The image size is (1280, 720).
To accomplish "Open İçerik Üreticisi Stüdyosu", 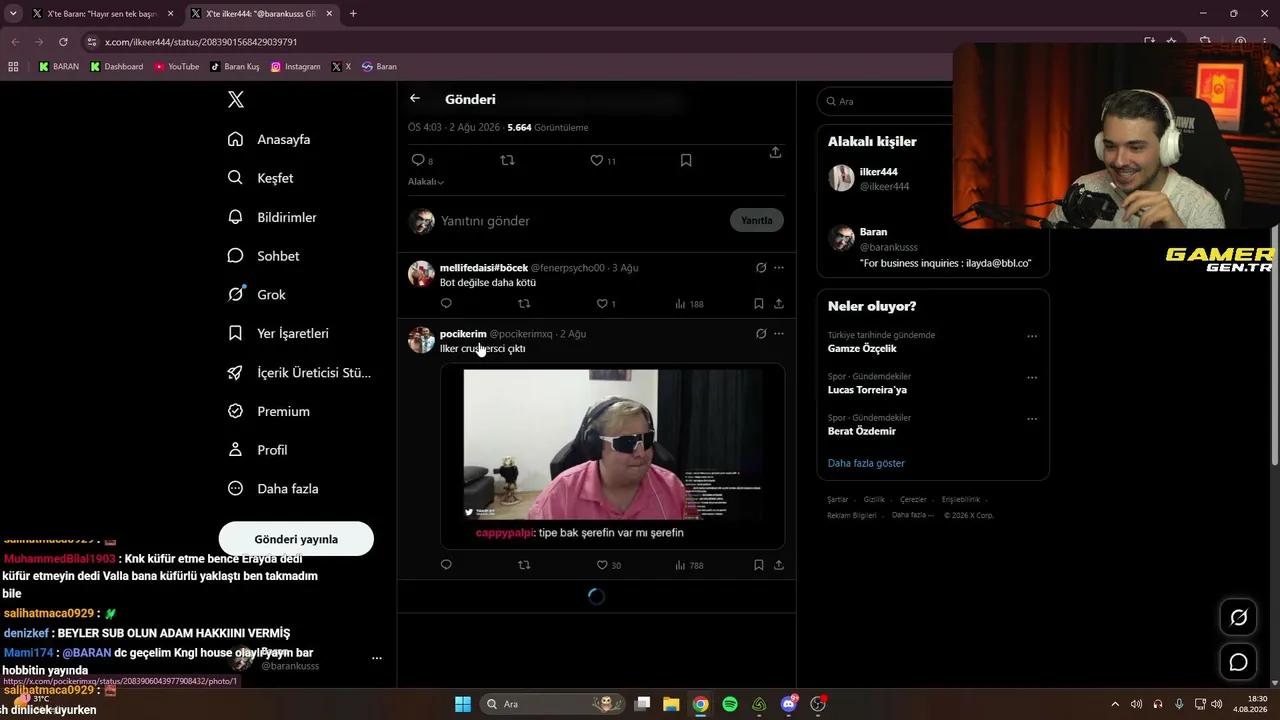I will coord(299,372).
